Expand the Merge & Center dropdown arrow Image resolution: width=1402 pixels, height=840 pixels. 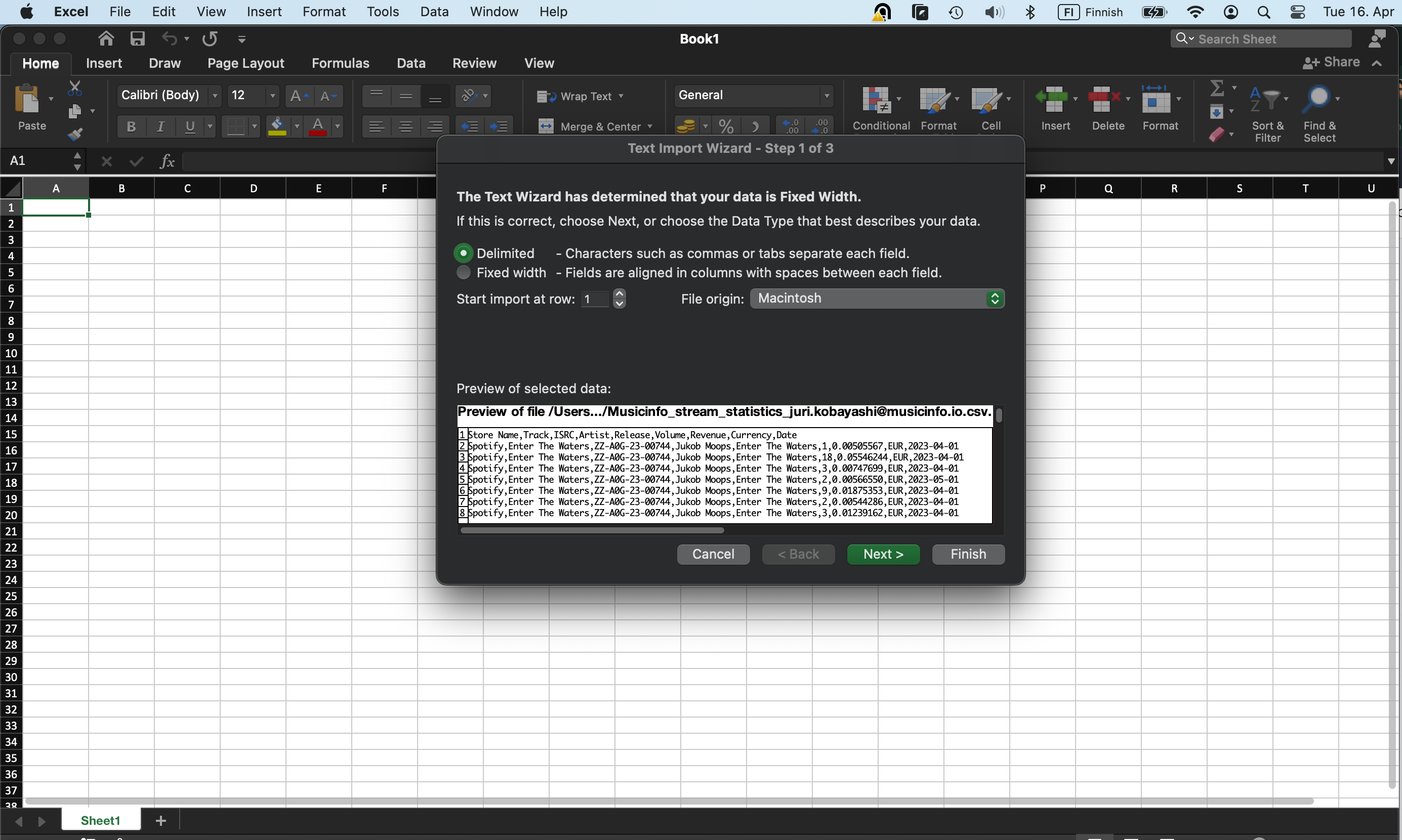[650, 126]
